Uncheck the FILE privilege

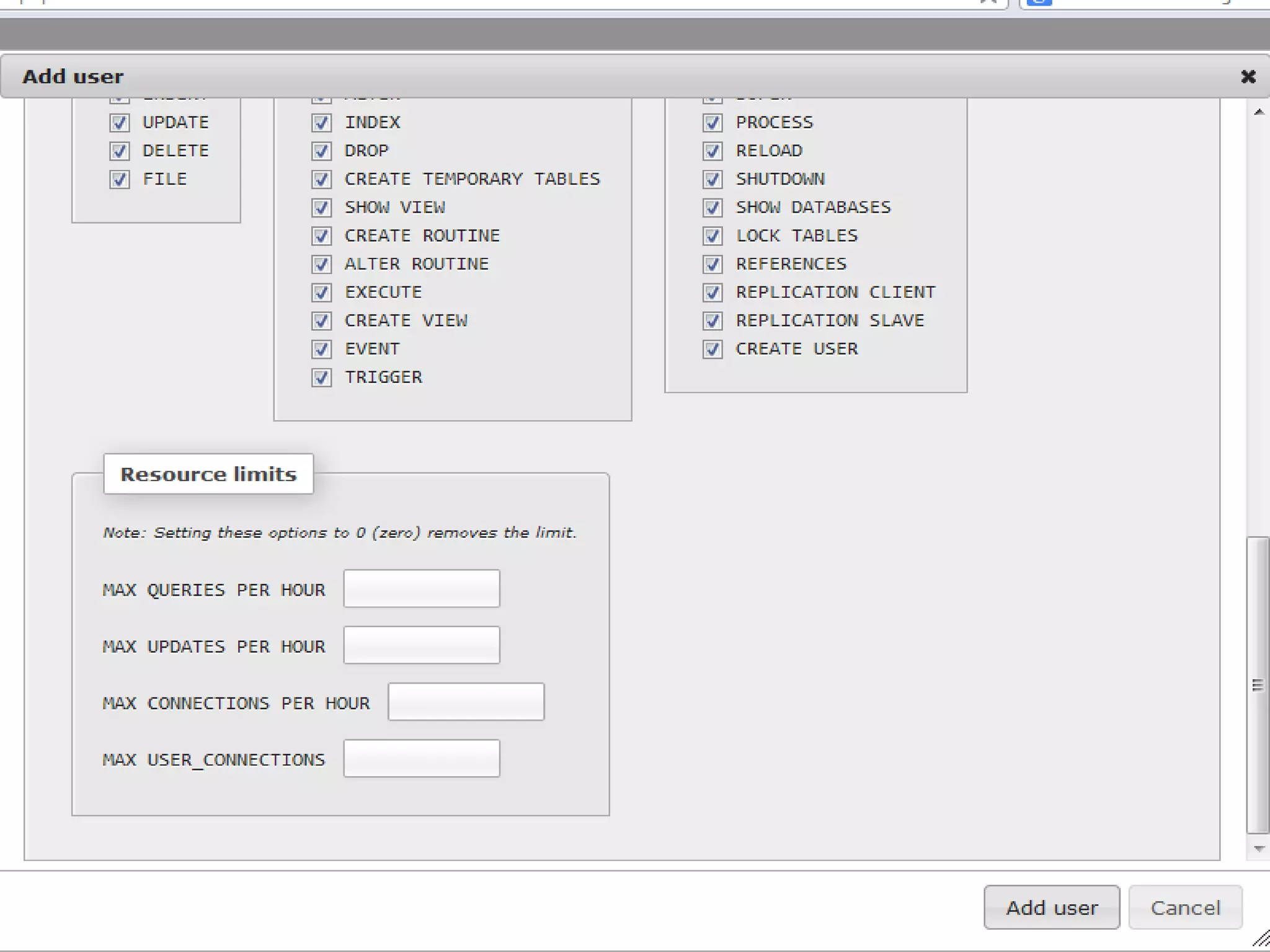tap(120, 180)
